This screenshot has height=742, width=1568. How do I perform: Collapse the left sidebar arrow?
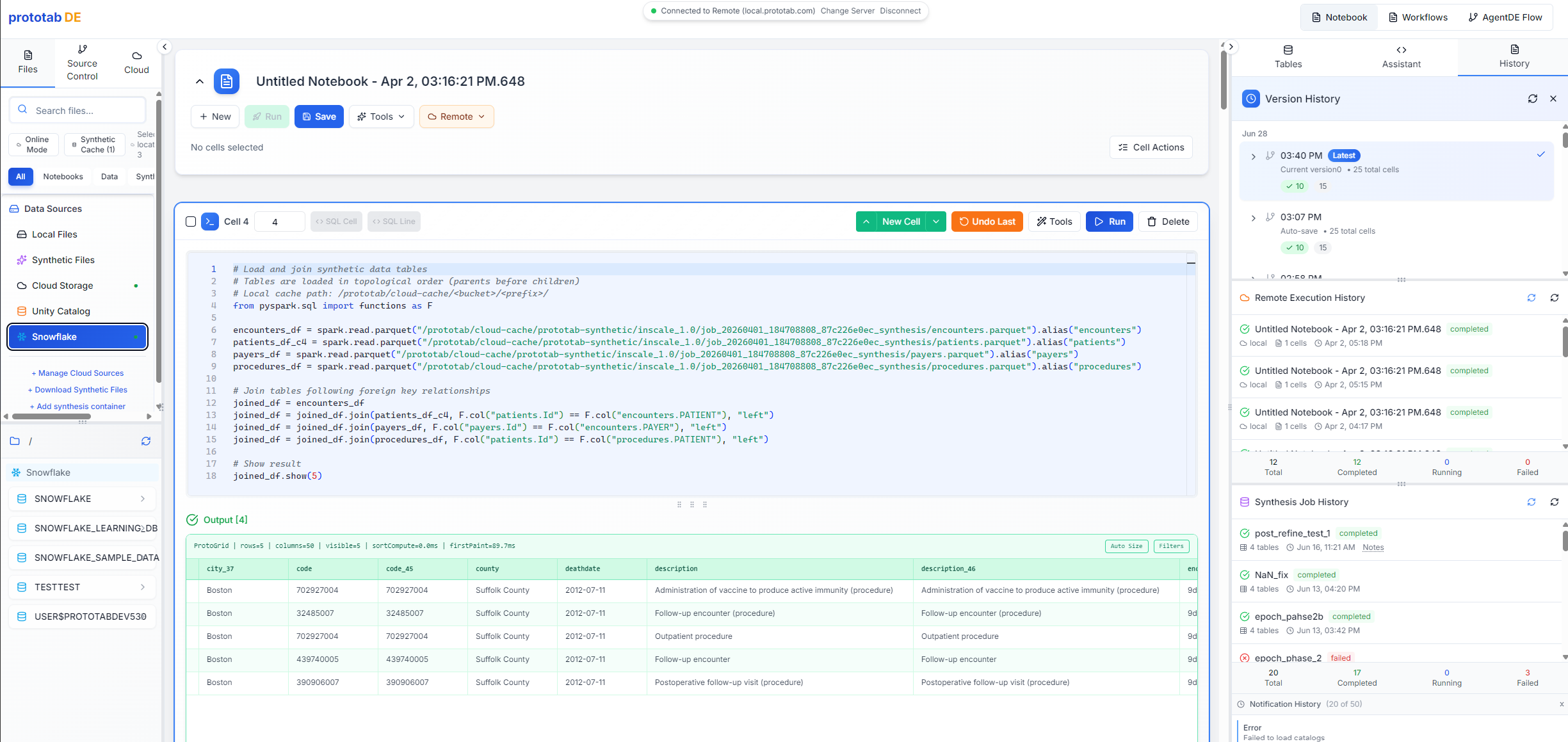pos(165,47)
